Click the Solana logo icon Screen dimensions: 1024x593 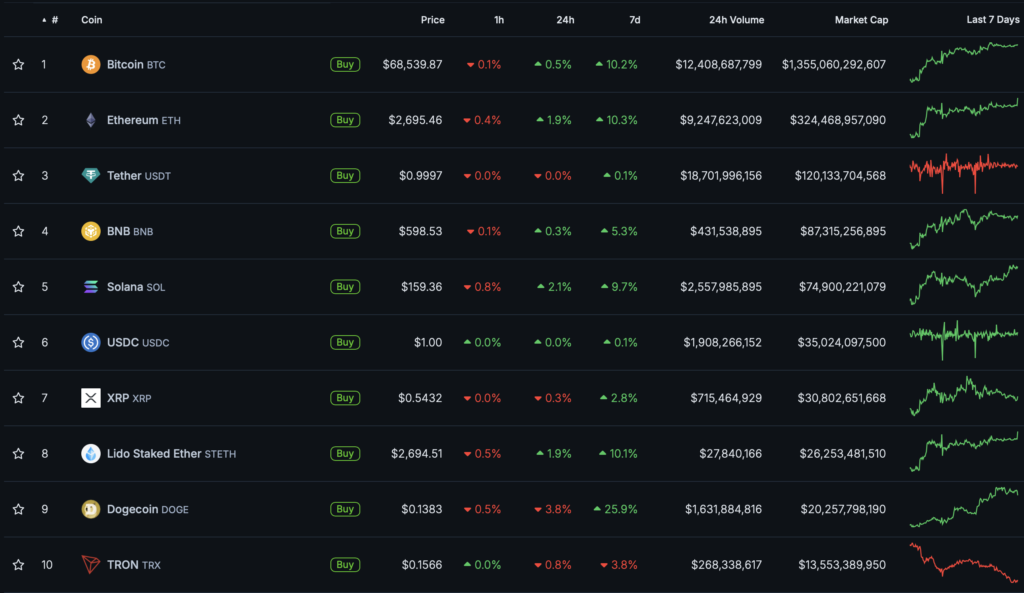tap(91, 287)
